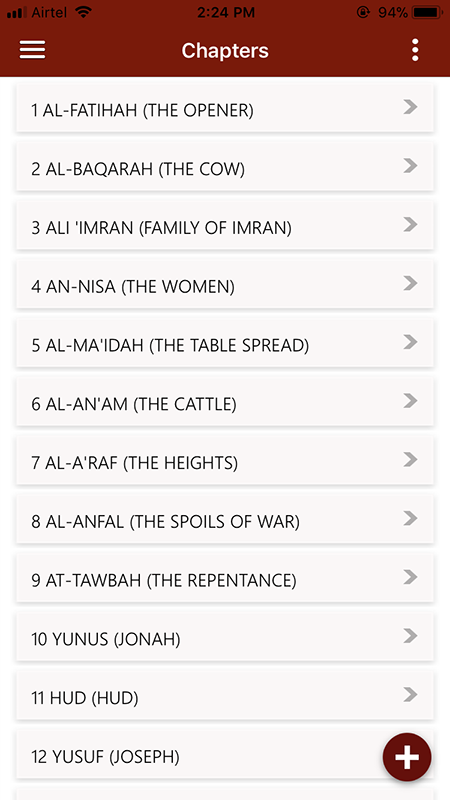The width and height of the screenshot is (450, 800).
Task: Select 6 Al-An'am (The Cattle)
Action: point(225,402)
